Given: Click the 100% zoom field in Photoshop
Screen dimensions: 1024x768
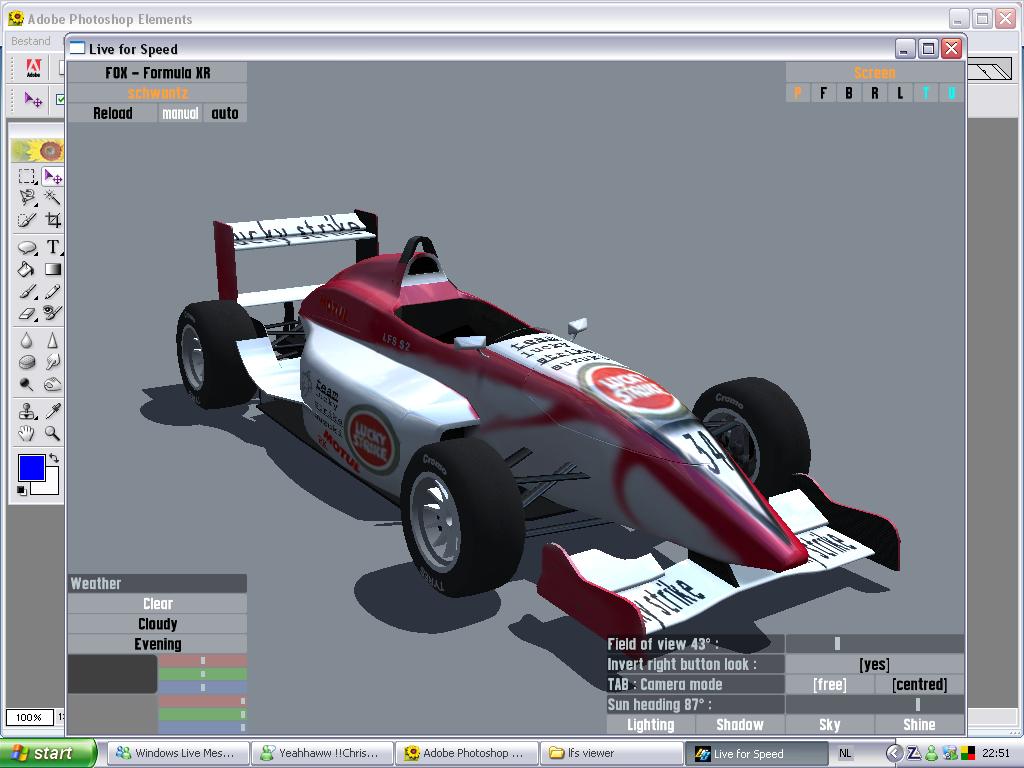Looking at the screenshot, I should 29,717.
